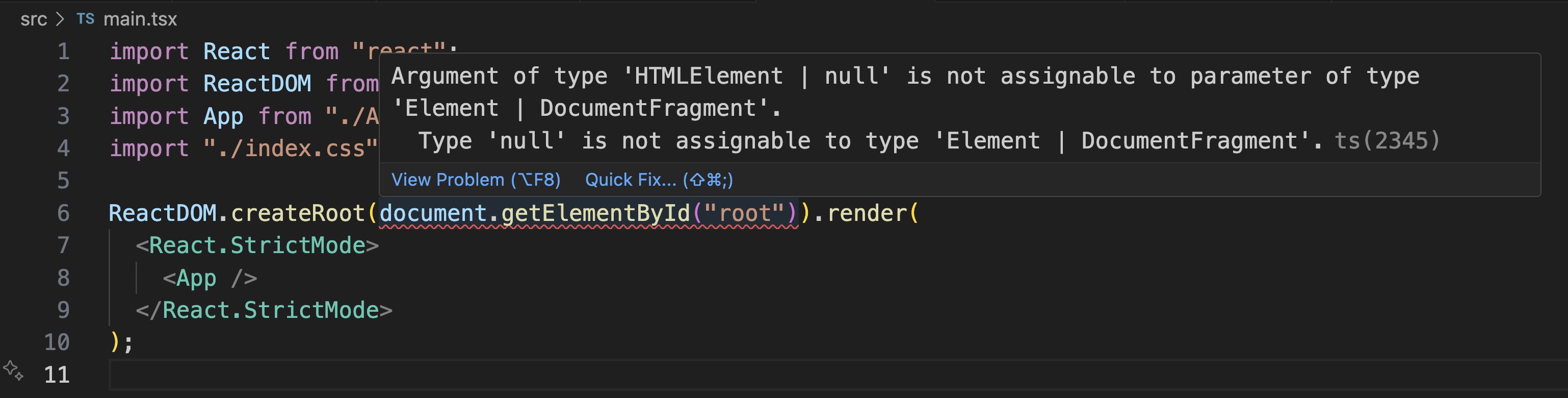The height and width of the screenshot is (398, 1568).
Task: Place cursor on the empty line 11
Action: pos(487,374)
